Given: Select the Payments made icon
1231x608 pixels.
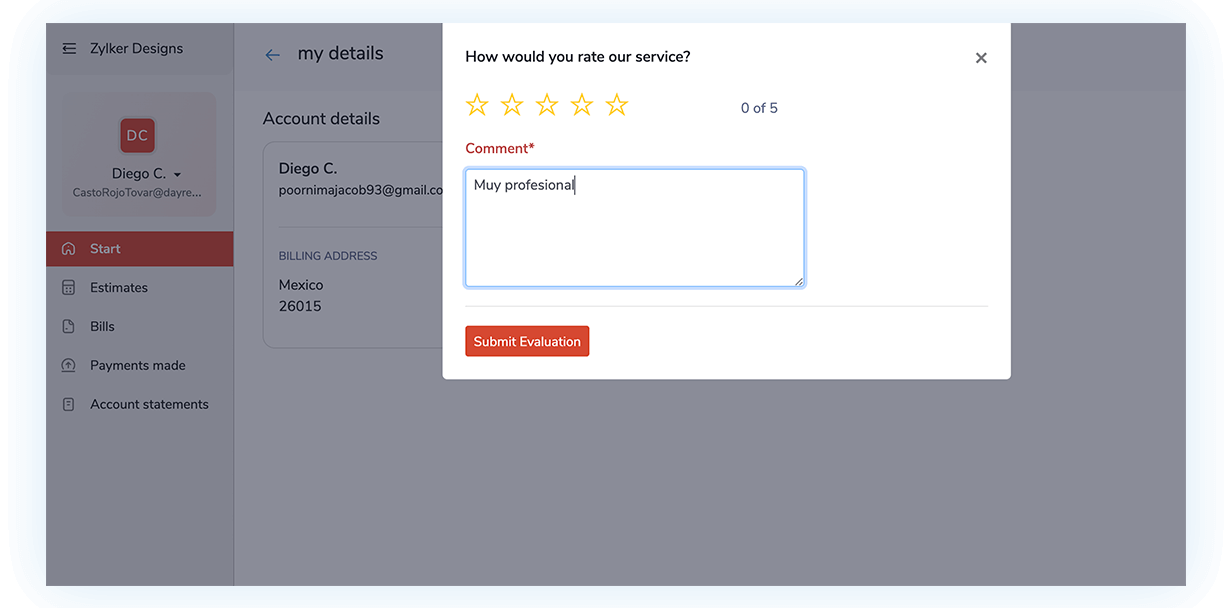Looking at the screenshot, I should pos(67,365).
